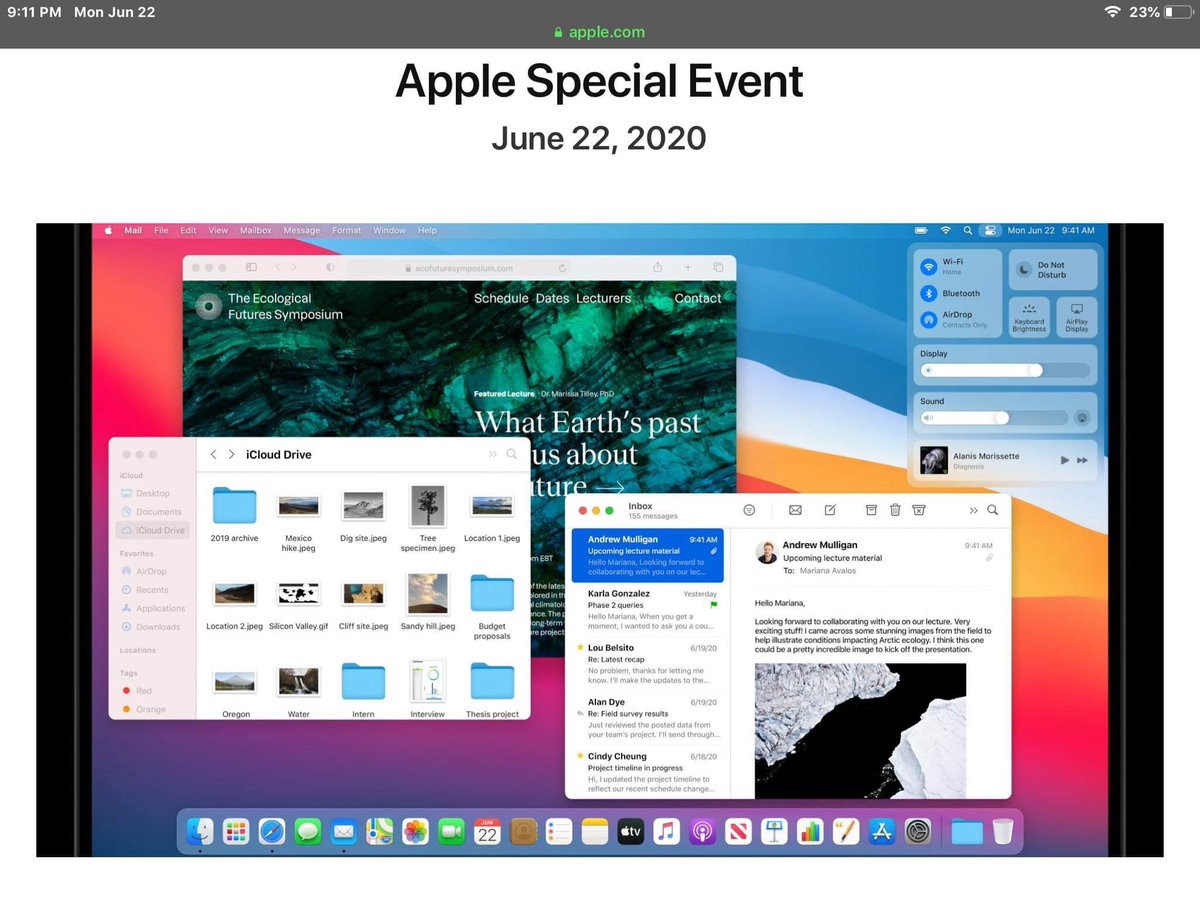1200x900 pixels.
Task: Go back in iCloud Drive window
Action: [x=213, y=454]
